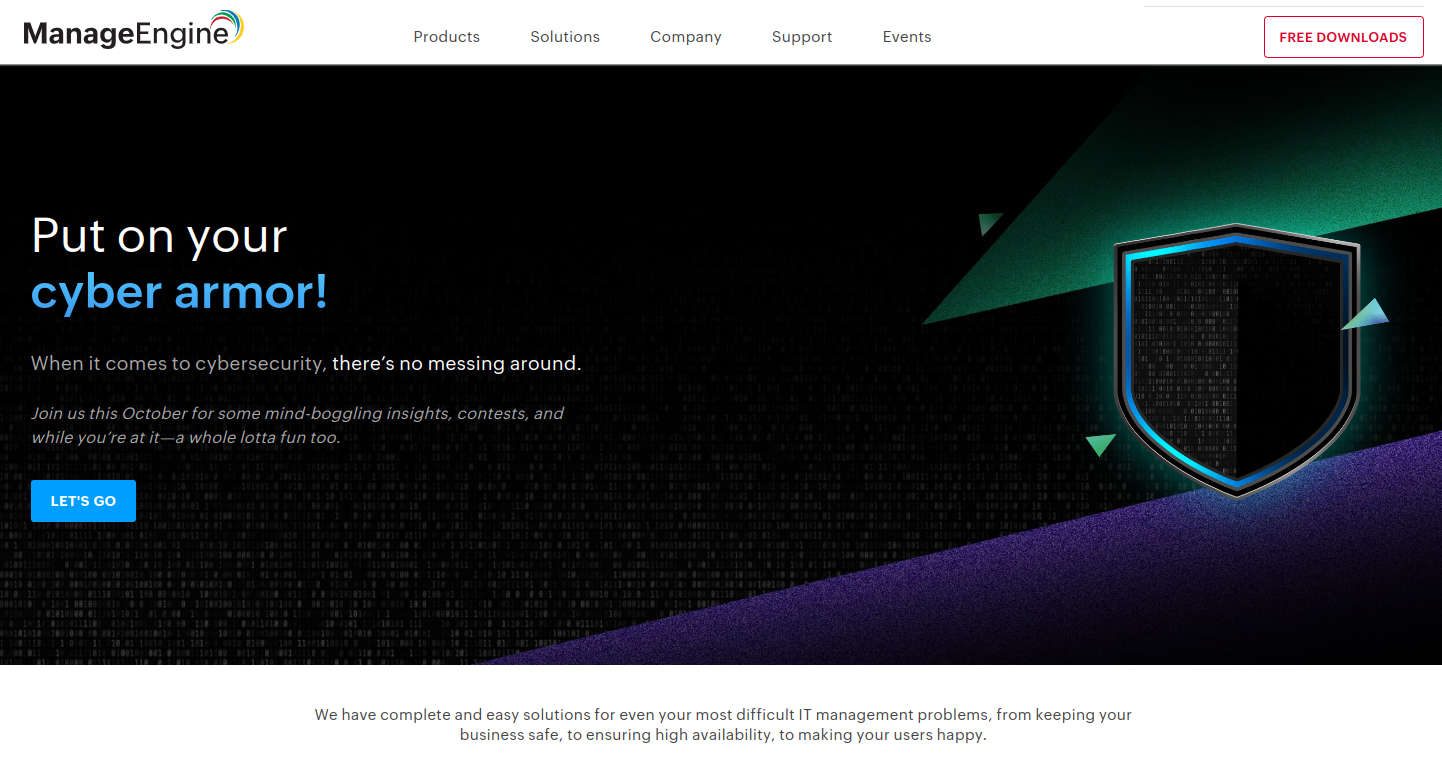Click the glowing cyber shield graphic
Image resolution: width=1442 pixels, height=781 pixels.
[x=1236, y=360]
